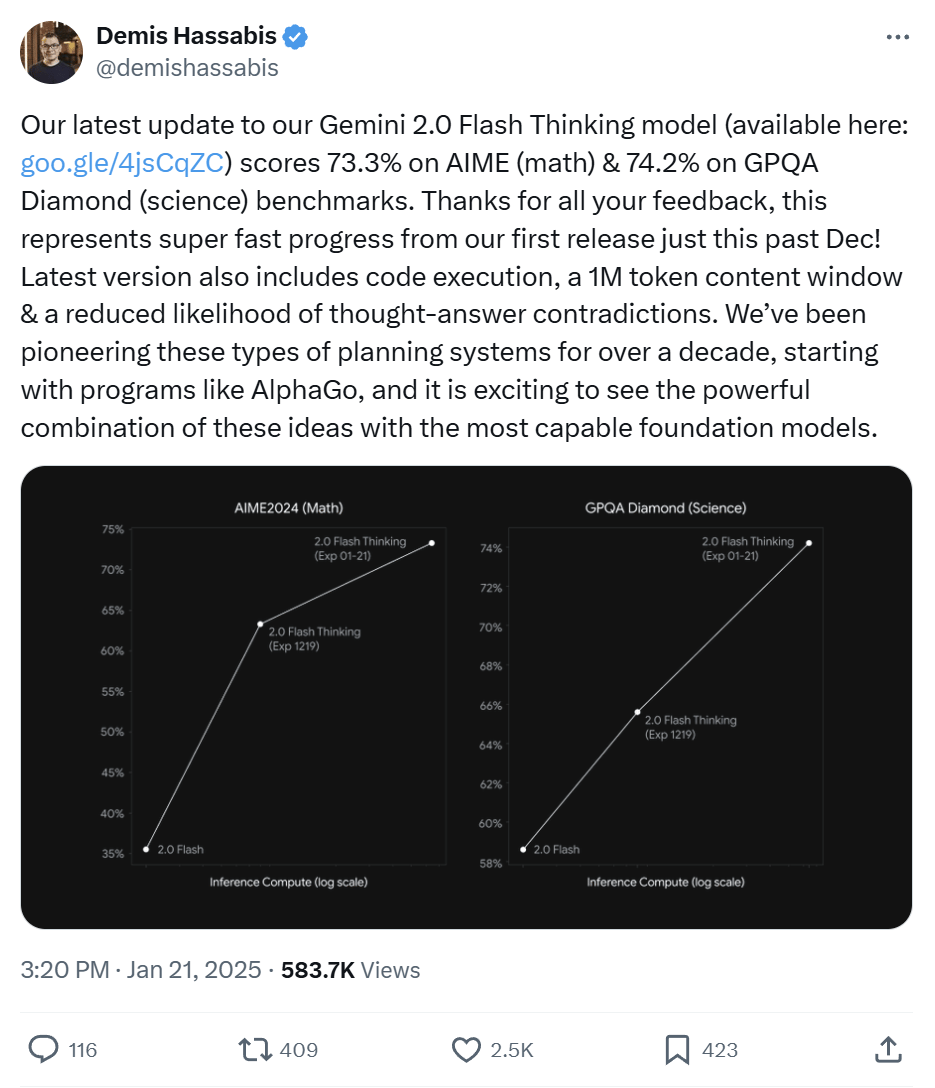
Task: Click the Demis Hassabis display name
Action: 186,35
